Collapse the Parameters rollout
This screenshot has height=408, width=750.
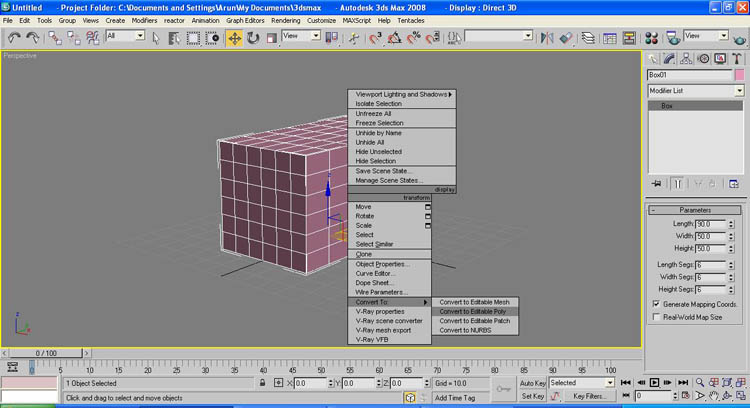coord(695,210)
